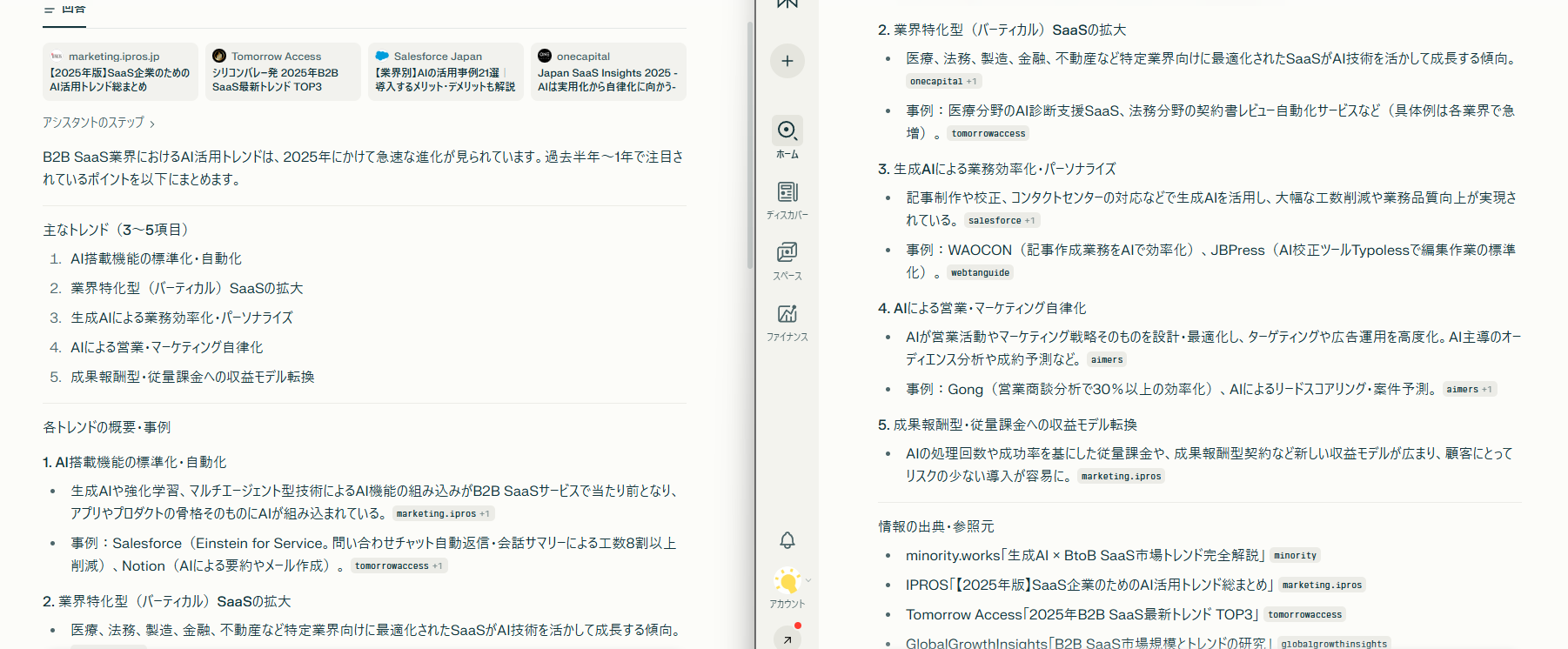Viewport: 1568px width, 649px height.
Task: Click the marketing.ipros +1 citation chip under trend 1
Action: 443,513
